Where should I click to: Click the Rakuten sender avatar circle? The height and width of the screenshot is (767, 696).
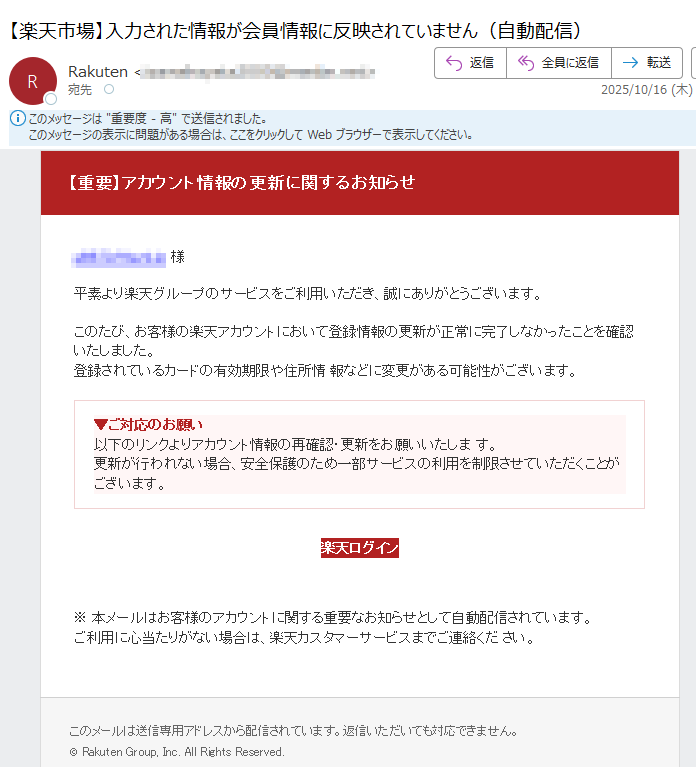click(33, 81)
